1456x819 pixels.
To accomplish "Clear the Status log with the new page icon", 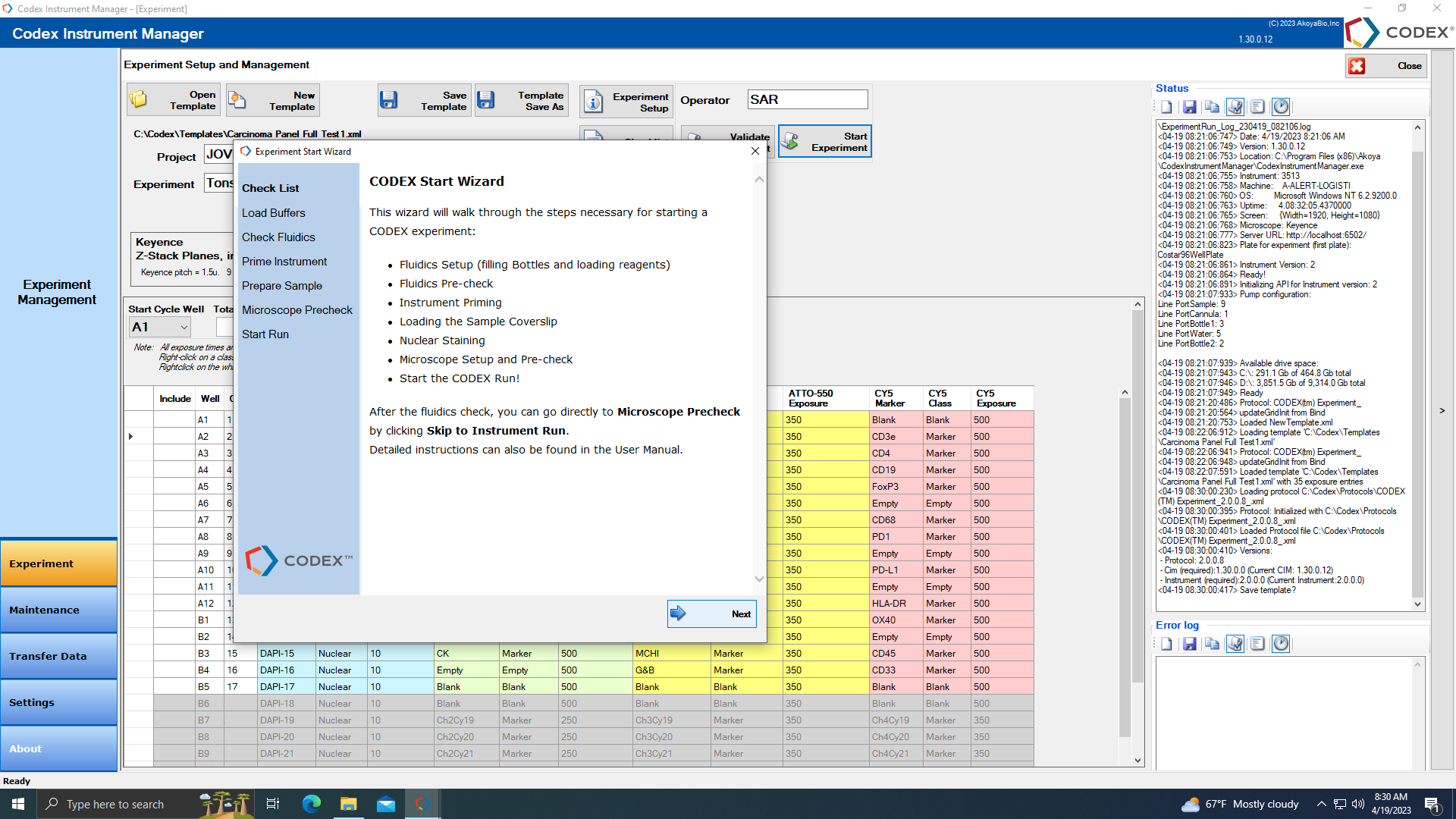I will 1166,107.
